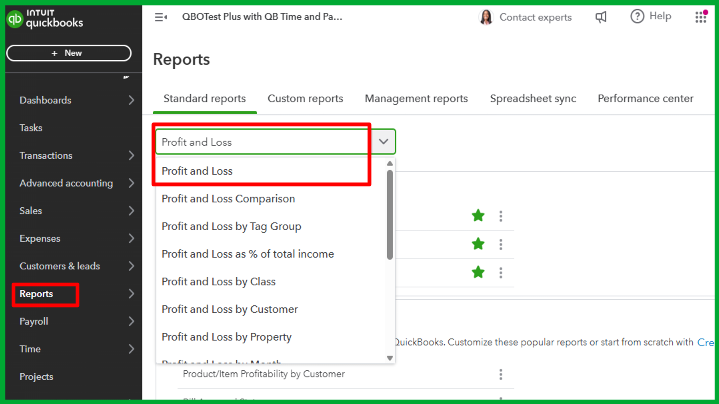Image resolution: width=719 pixels, height=404 pixels.
Task: Click dropdown scrollbar up arrow
Action: [390, 164]
